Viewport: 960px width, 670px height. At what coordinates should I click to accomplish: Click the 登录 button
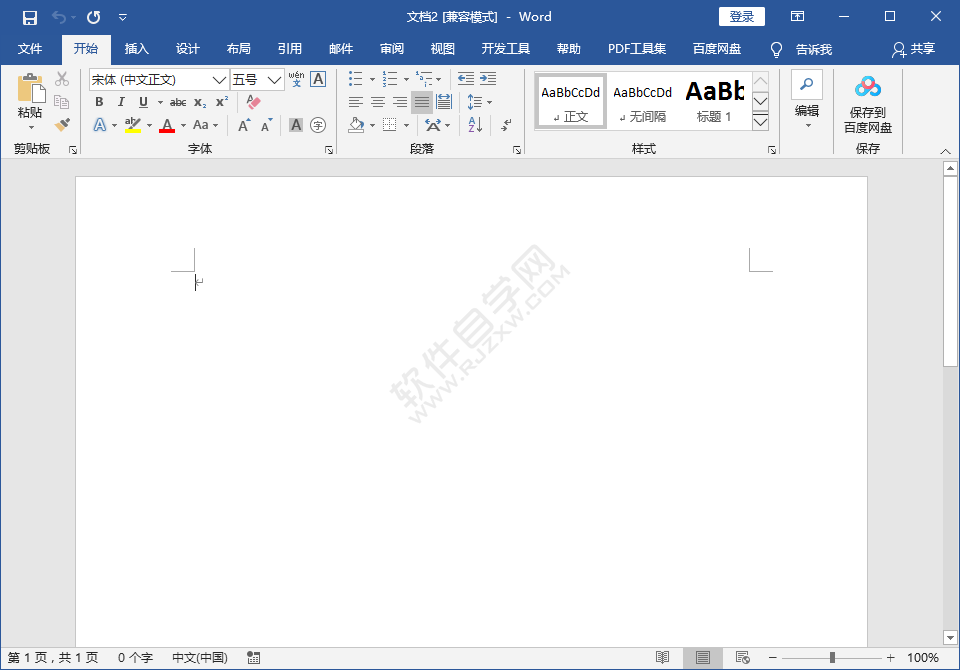point(741,16)
